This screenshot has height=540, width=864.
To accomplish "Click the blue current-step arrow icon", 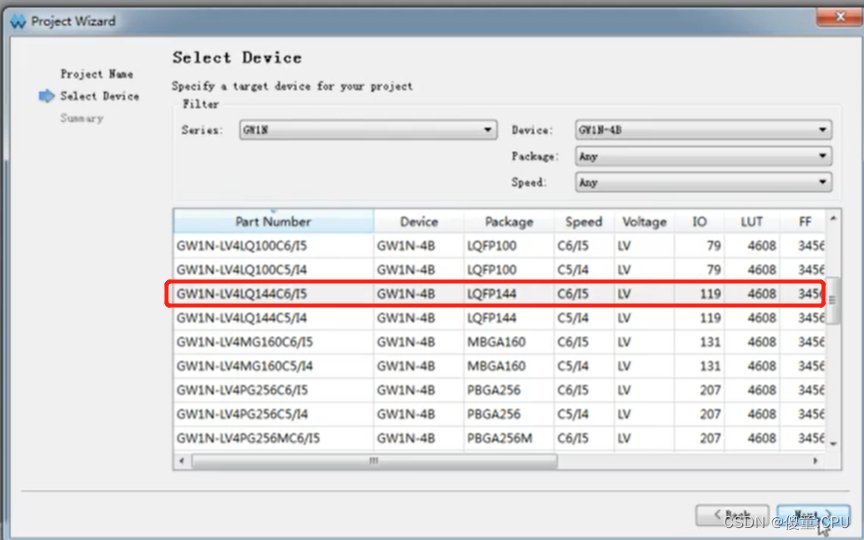I will click(x=46, y=96).
